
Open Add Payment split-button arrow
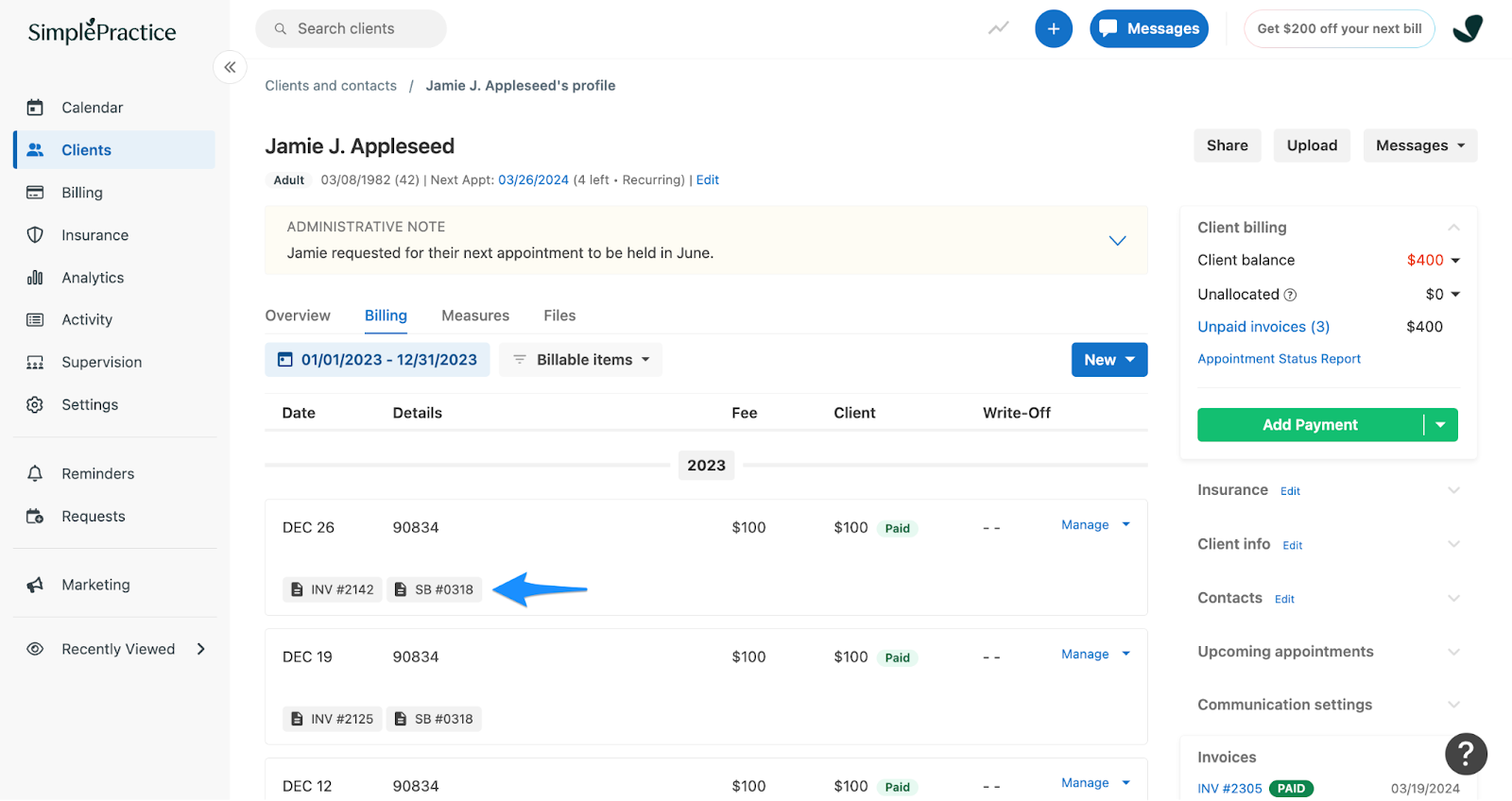point(1440,425)
